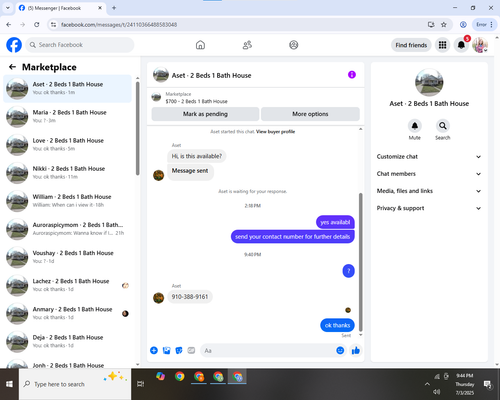Image resolution: width=500 pixels, height=400 pixels.
Task: Open the Windows notification center
Action: 488,385
